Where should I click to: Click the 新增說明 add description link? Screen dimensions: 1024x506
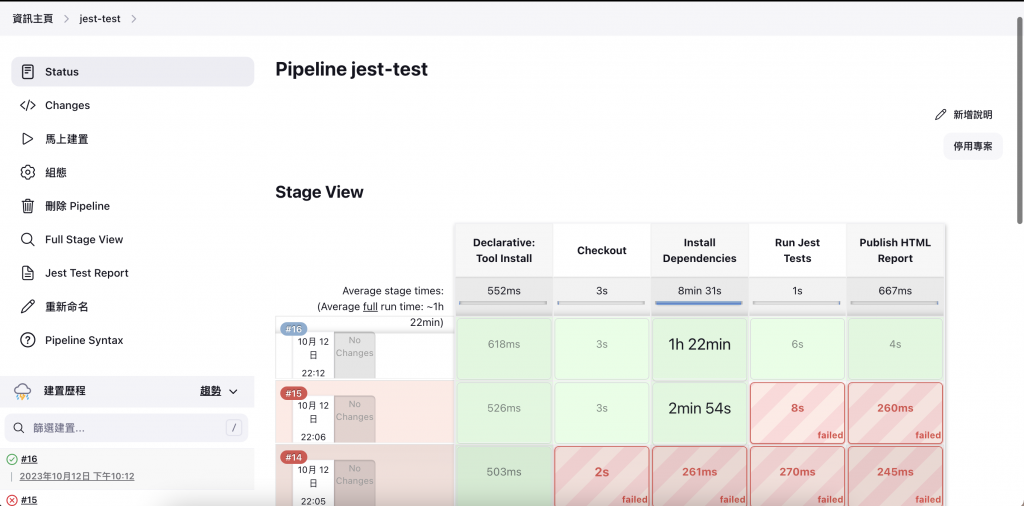964,115
